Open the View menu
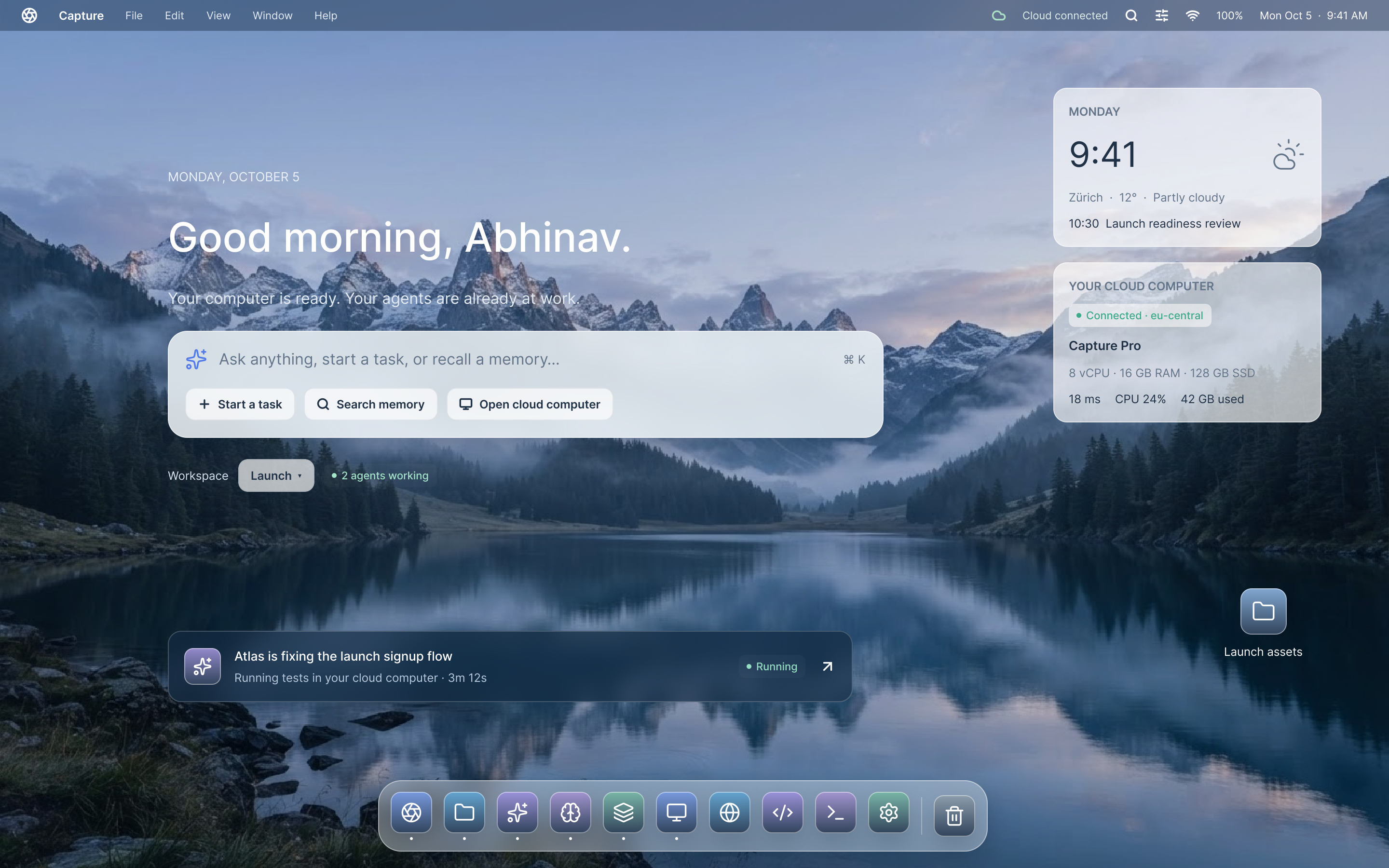This screenshot has height=868, width=1389. 218,15
